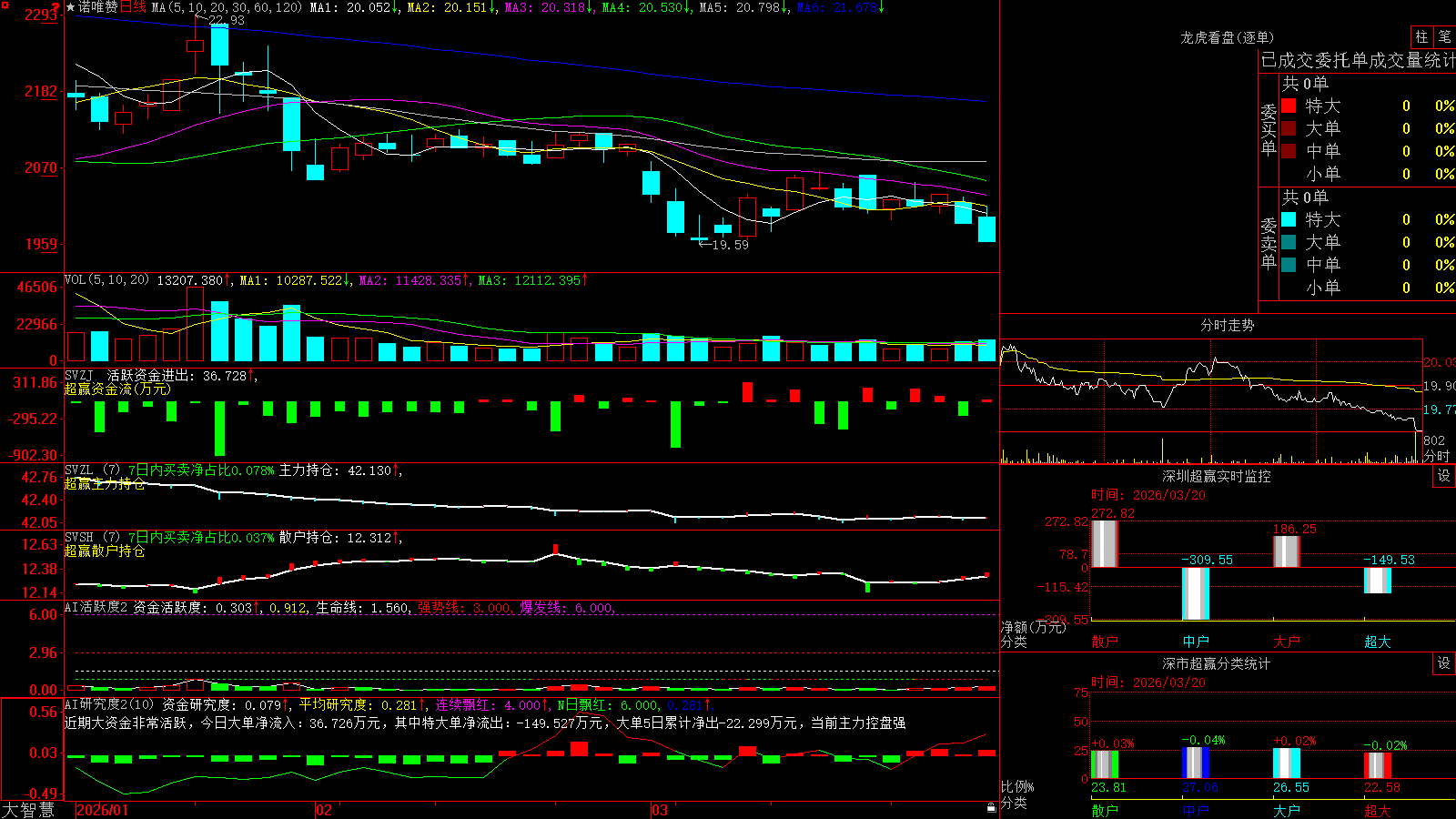1456x819 pixels.
Task: Click the lock icon on the date axis
Action: point(992,808)
